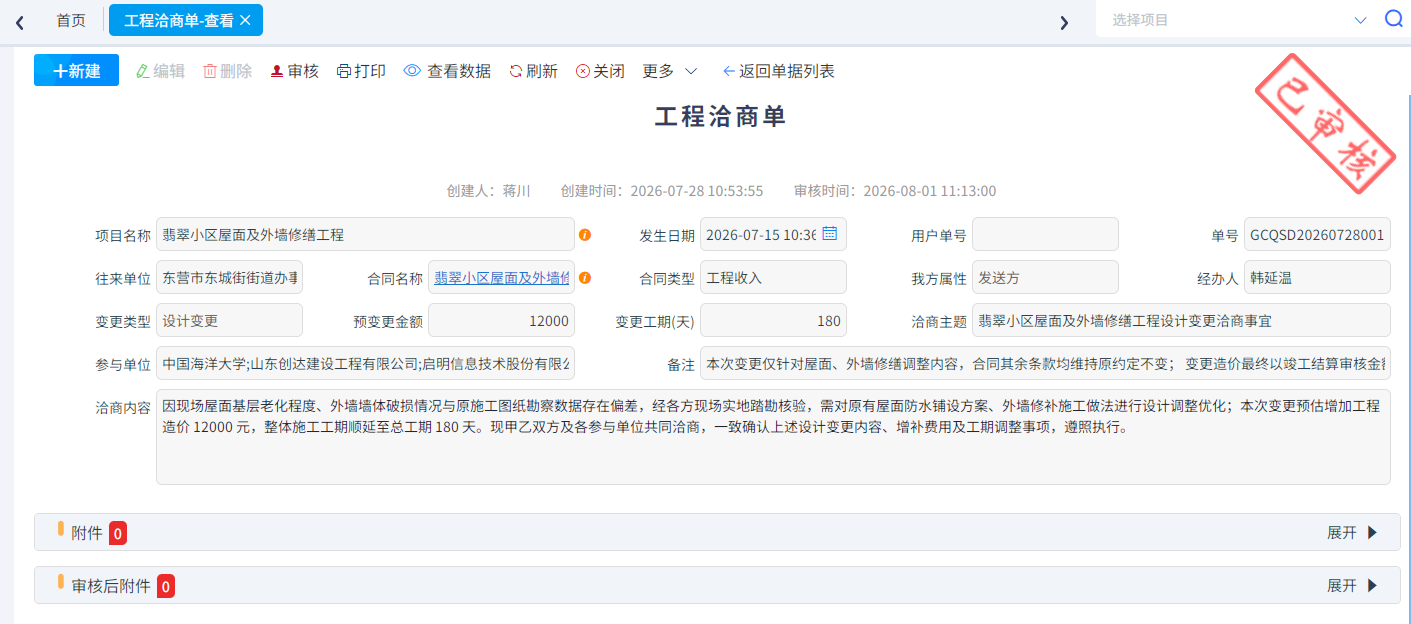Image resolution: width=1411 pixels, height=624 pixels.
Task: Expand the 审核后附件 section
Action: pos(1352,585)
